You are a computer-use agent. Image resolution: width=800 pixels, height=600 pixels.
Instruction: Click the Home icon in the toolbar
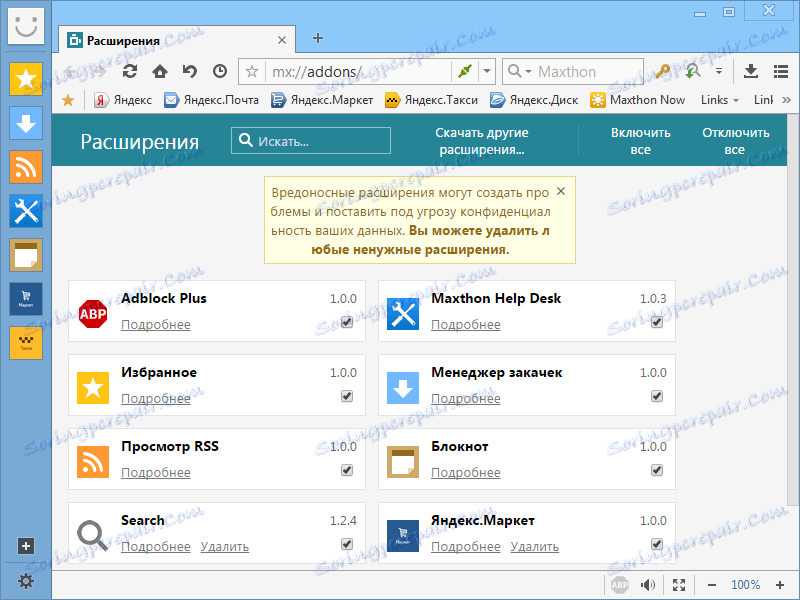click(x=158, y=71)
